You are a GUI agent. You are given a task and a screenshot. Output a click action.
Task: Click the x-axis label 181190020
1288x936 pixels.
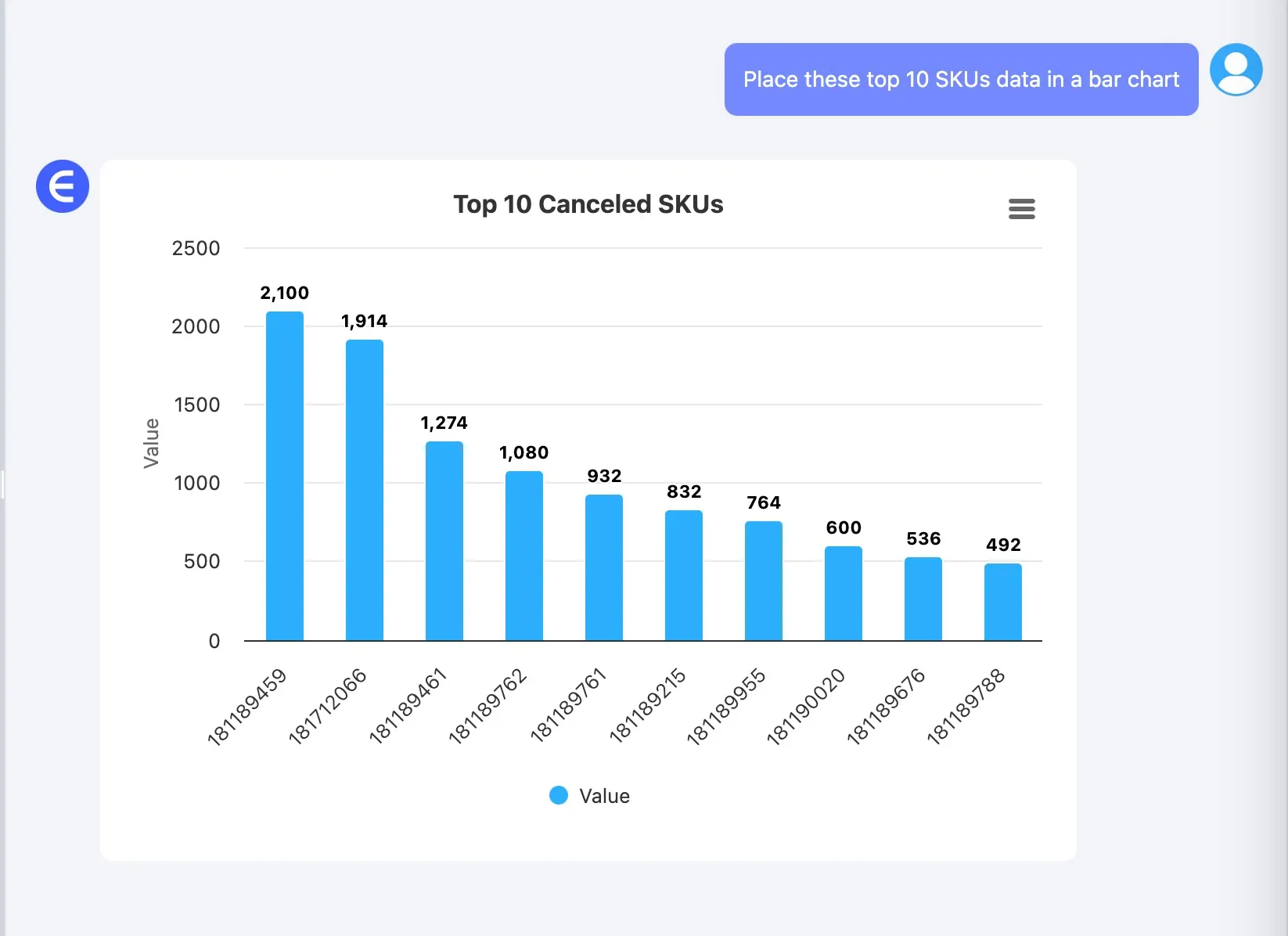click(808, 704)
